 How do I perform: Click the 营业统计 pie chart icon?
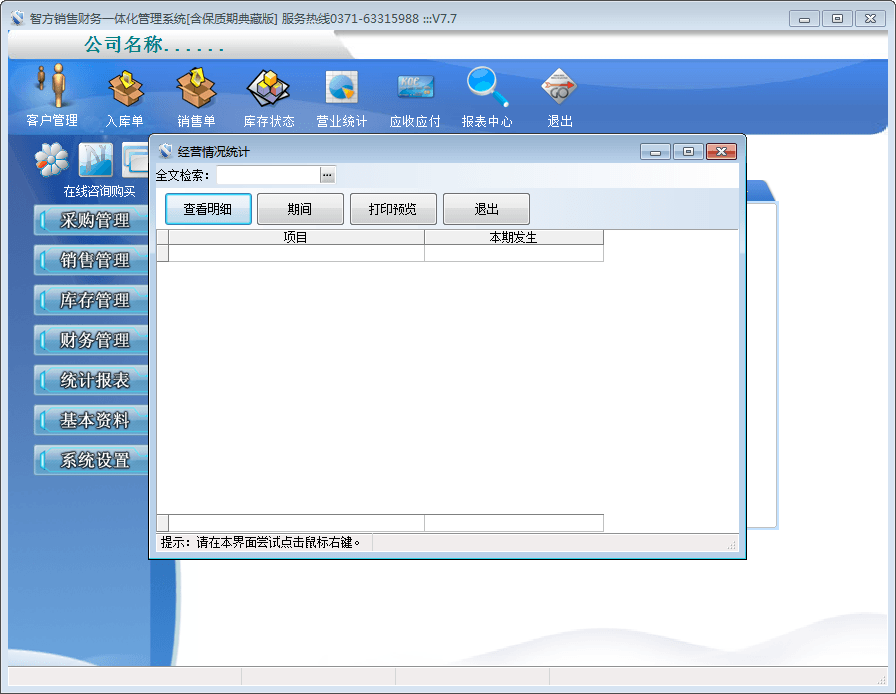click(x=341, y=90)
